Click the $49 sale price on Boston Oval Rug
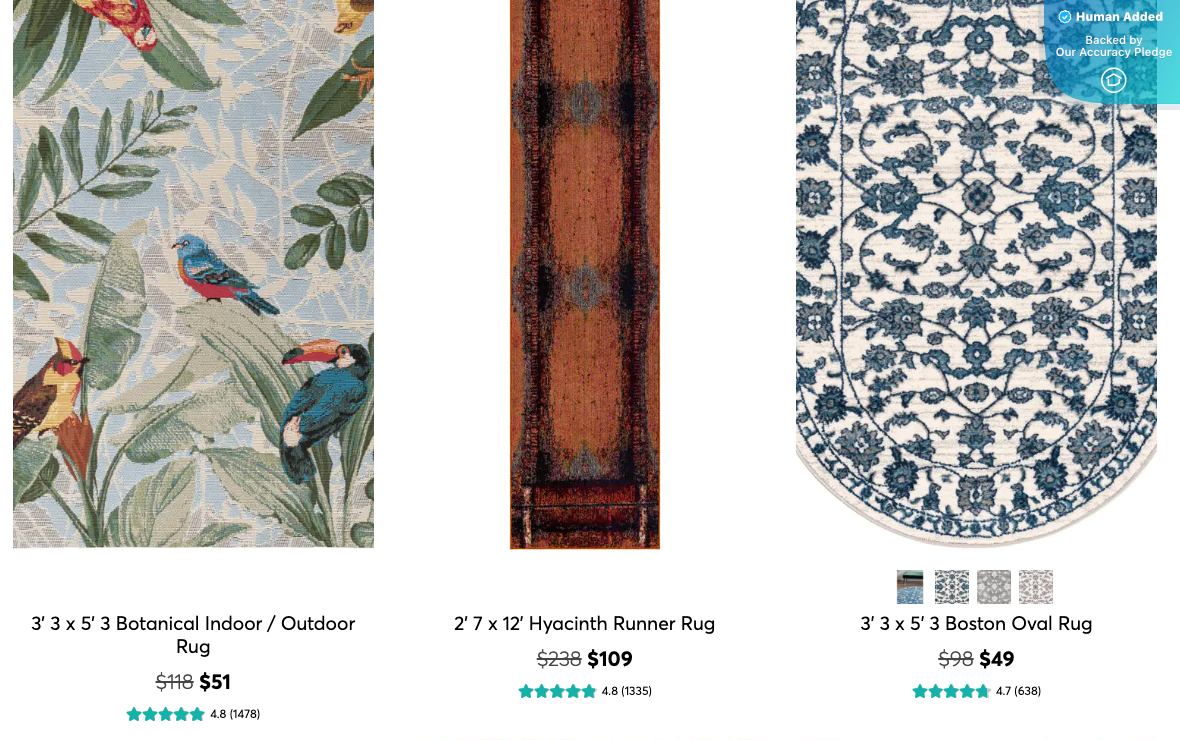The height and width of the screenshot is (740, 1180). click(997, 659)
